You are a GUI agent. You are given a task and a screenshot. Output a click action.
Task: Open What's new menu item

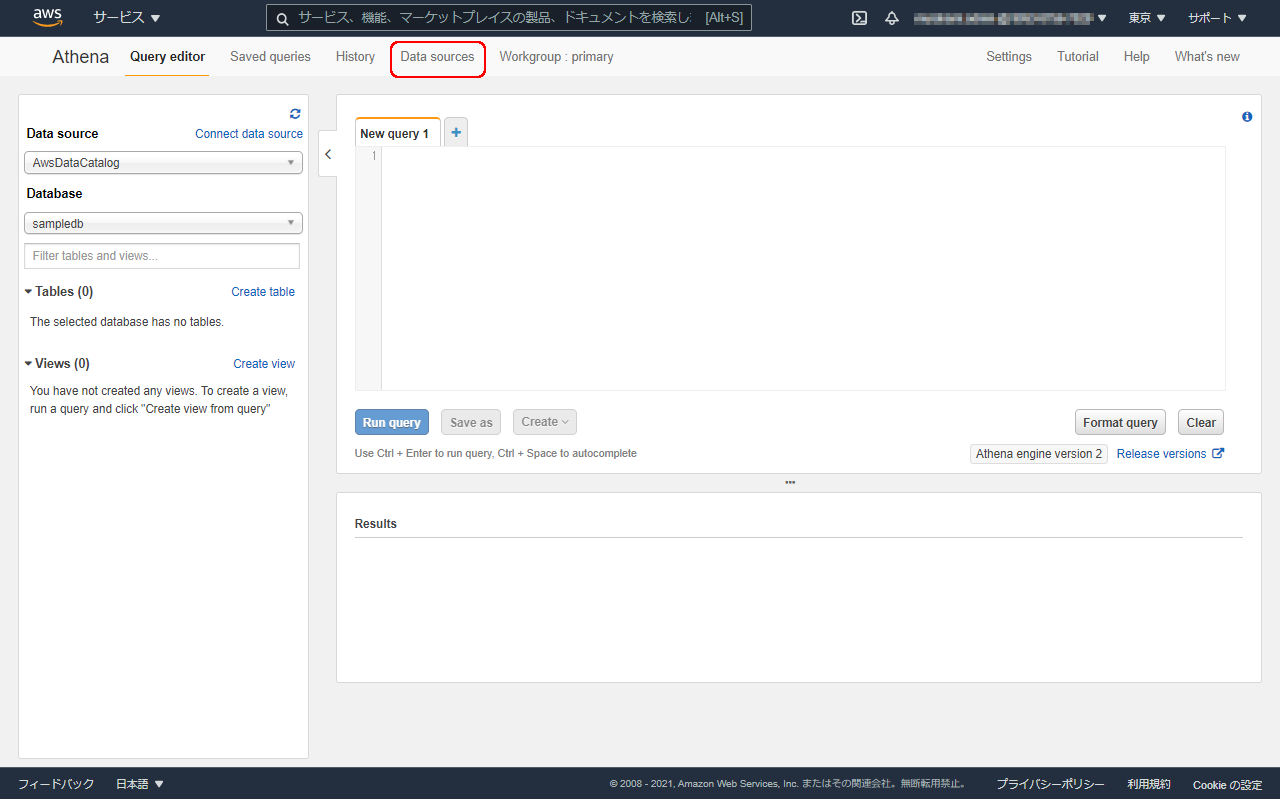(x=1207, y=57)
